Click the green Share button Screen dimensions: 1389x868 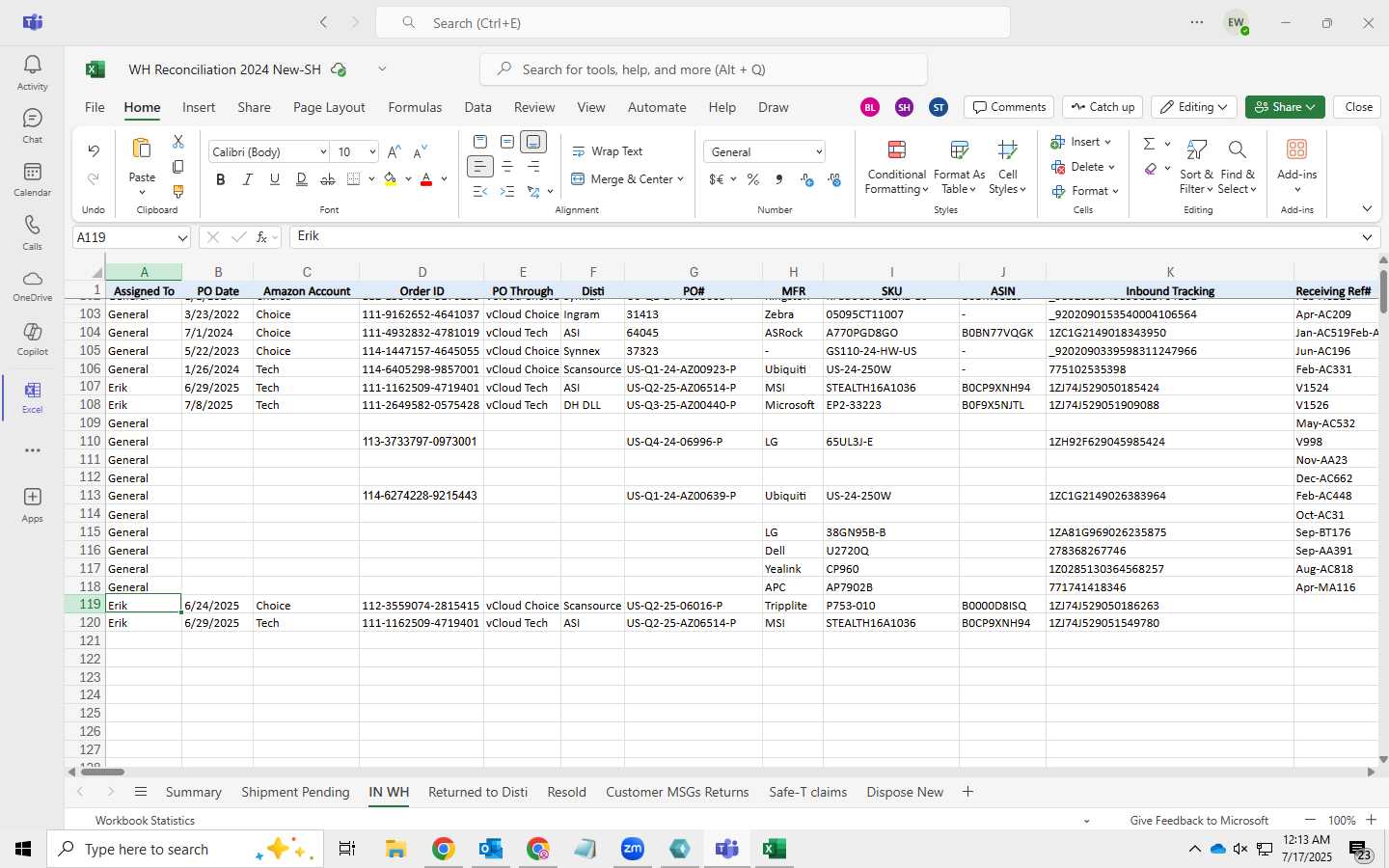point(1285,107)
